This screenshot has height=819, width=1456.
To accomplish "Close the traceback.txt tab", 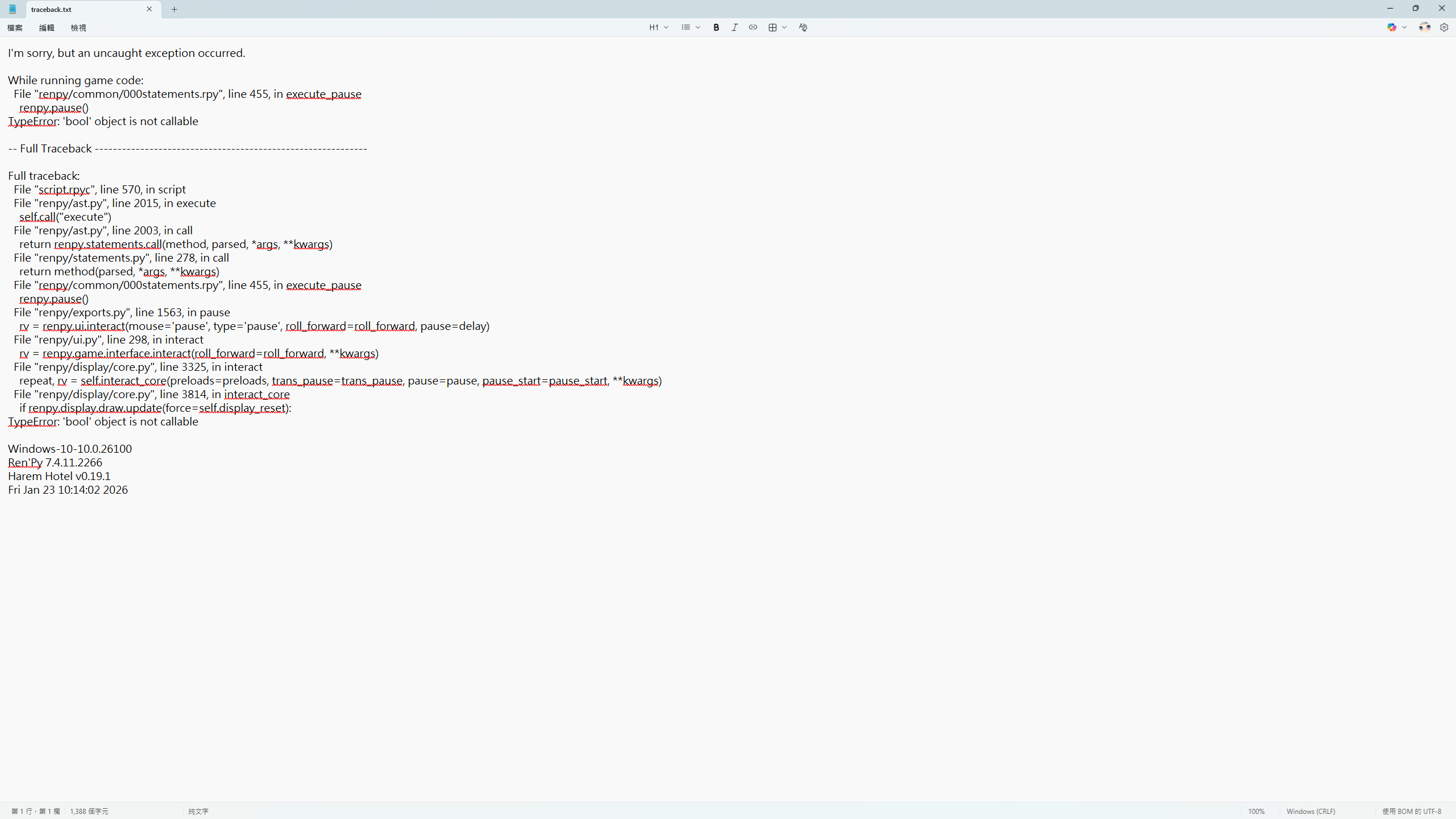I will click(150, 9).
